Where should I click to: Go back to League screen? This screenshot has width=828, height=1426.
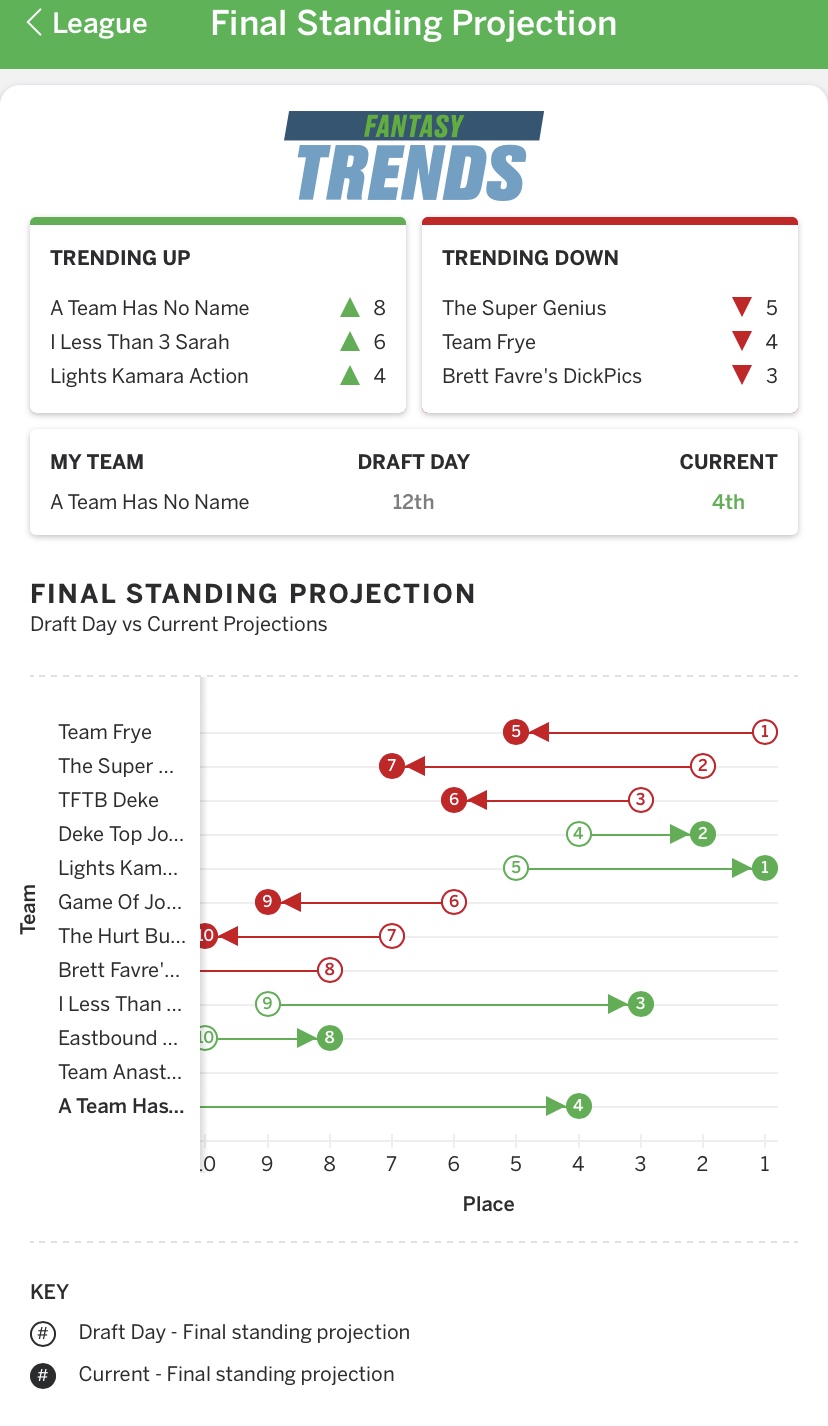pos(86,24)
